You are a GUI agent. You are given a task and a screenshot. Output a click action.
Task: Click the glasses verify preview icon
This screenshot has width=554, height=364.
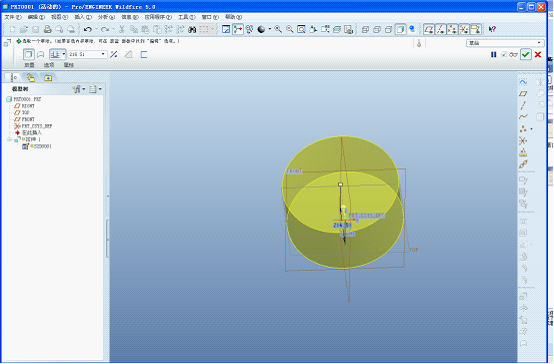(x=513, y=54)
